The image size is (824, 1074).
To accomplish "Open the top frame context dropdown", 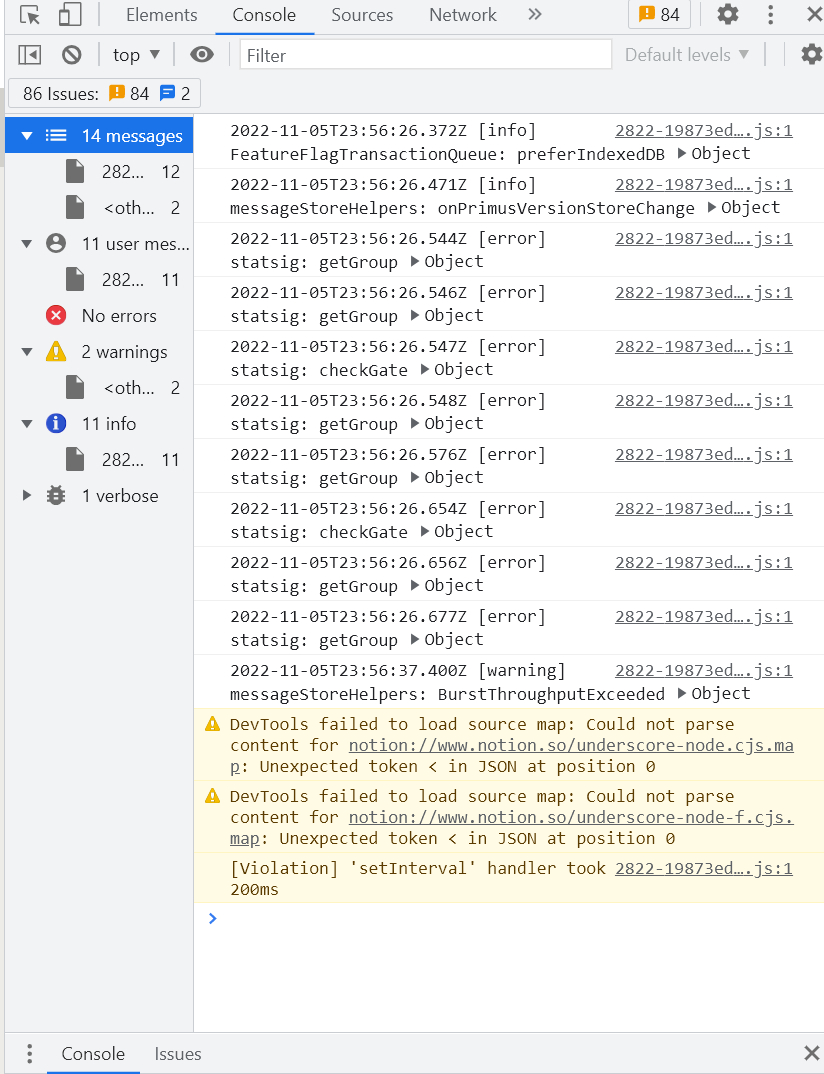I will (x=135, y=54).
